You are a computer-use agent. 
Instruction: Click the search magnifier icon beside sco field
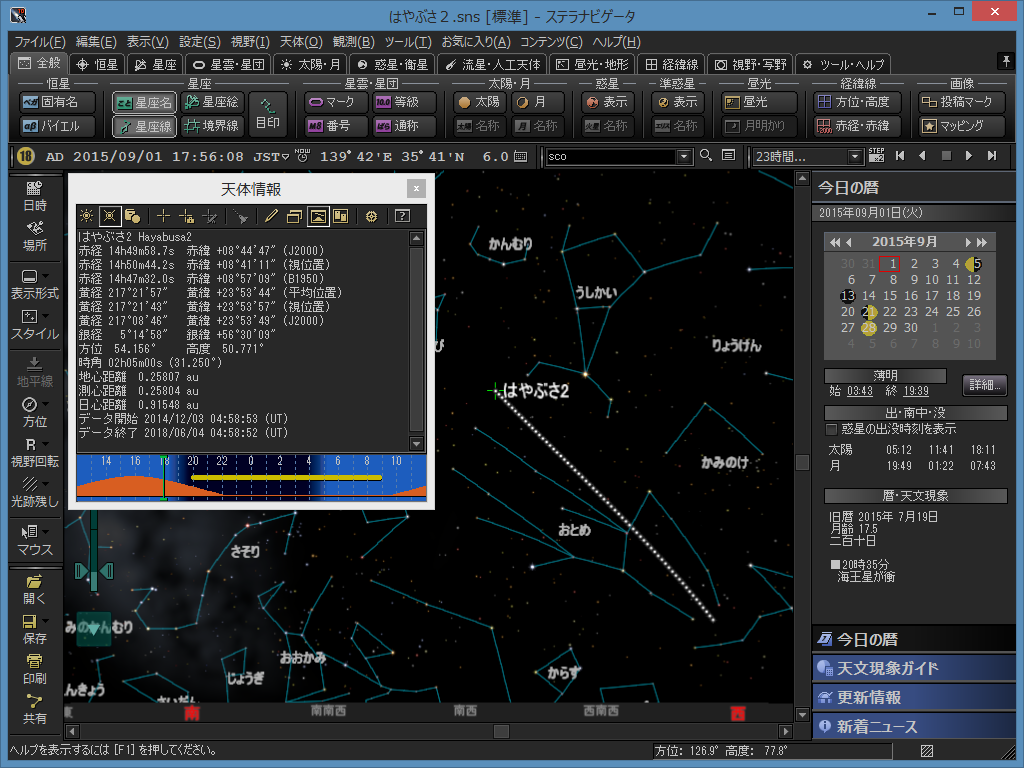point(706,155)
